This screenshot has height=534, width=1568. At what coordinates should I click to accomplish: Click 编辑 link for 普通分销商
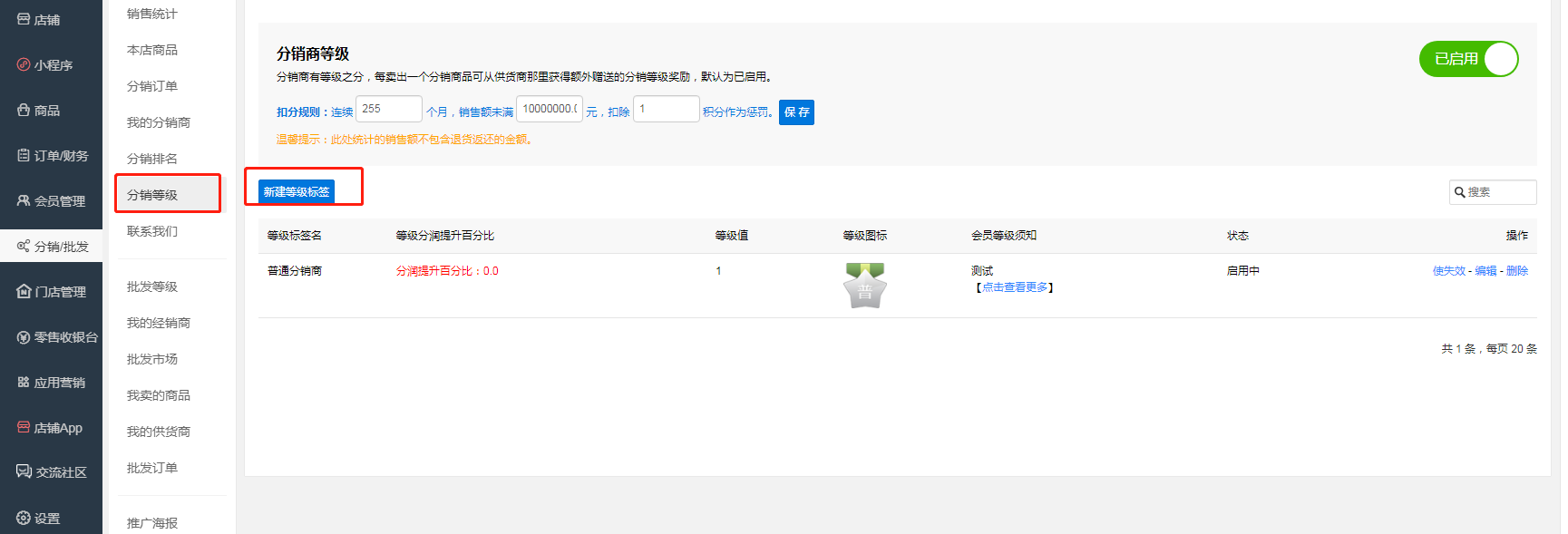[1485, 271]
